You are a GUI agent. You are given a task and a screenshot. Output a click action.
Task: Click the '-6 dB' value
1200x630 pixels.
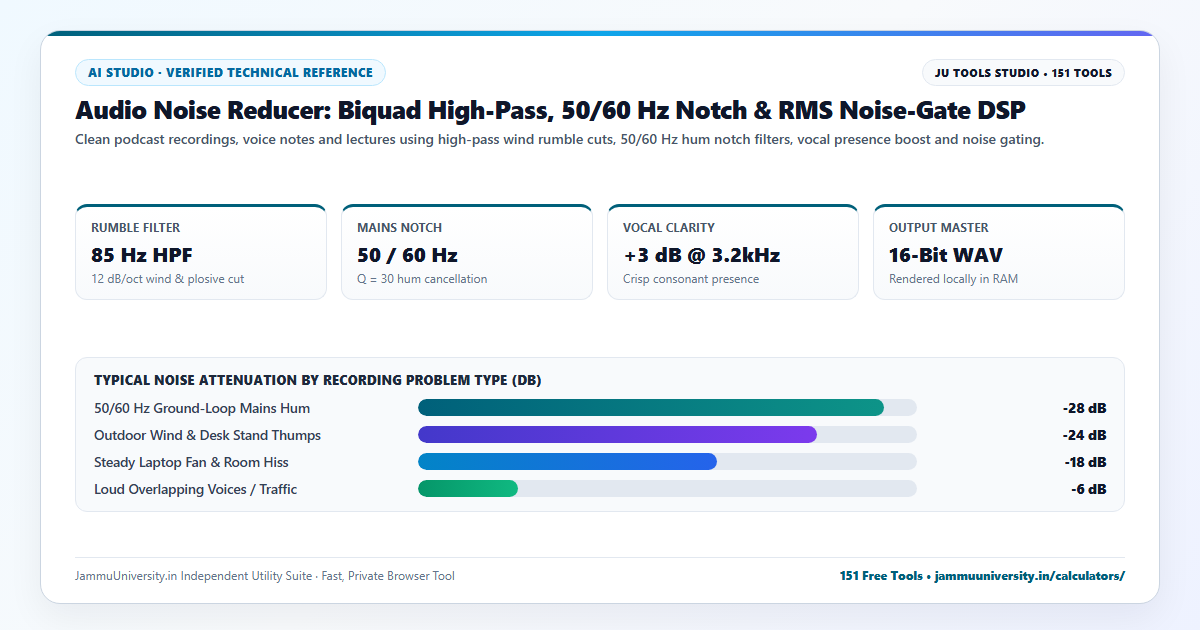[x=1088, y=489]
